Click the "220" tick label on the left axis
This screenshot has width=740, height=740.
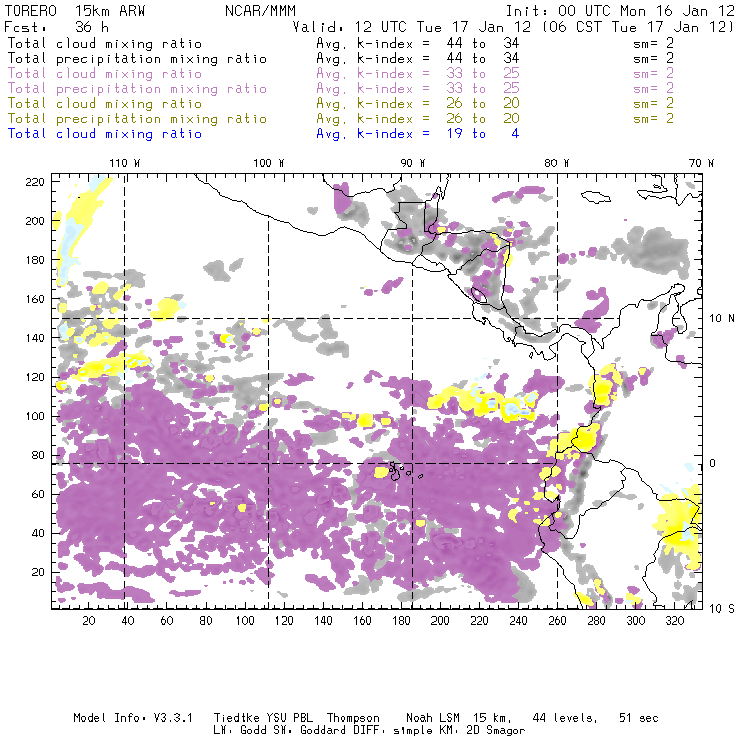pyautogui.click(x=35, y=182)
